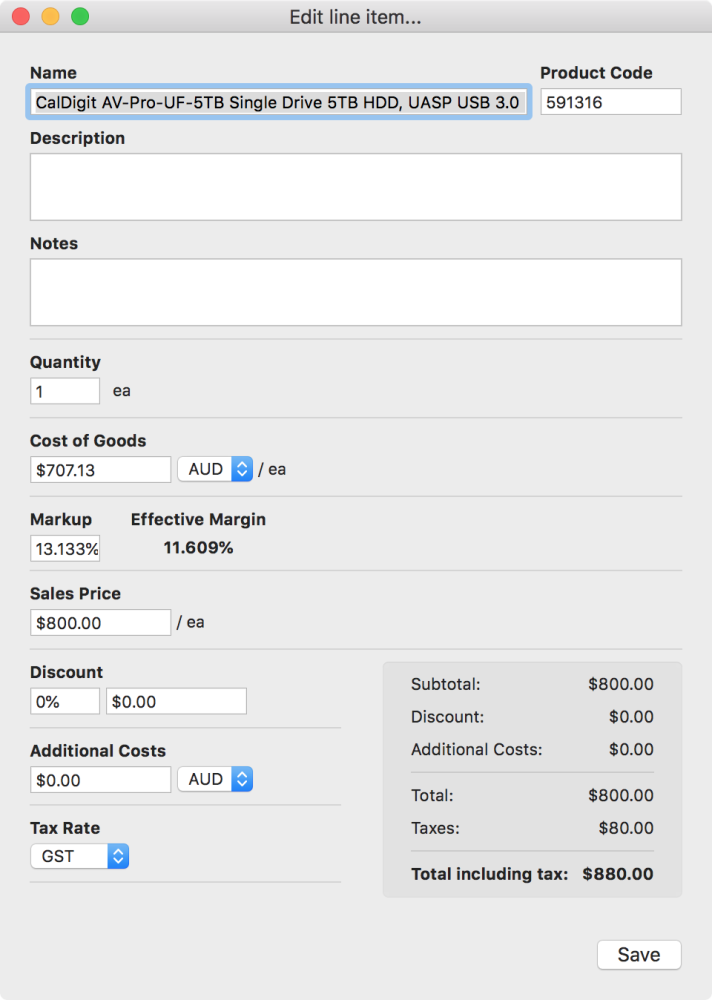Select the Additional Costs amount field
This screenshot has width=712, height=1000.
click(x=100, y=779)
